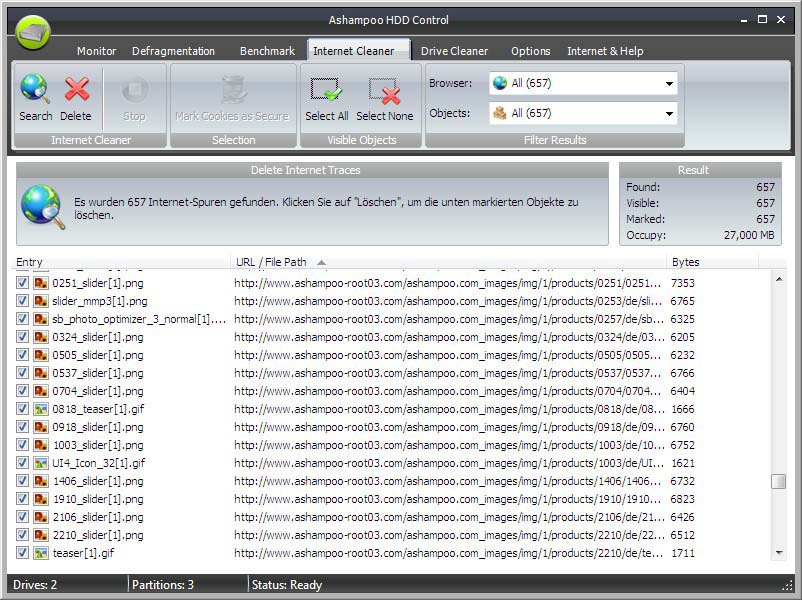
Task: Switch to the Drive Cleaner tab
Action: pyautogui.click(x=454, y=51)
